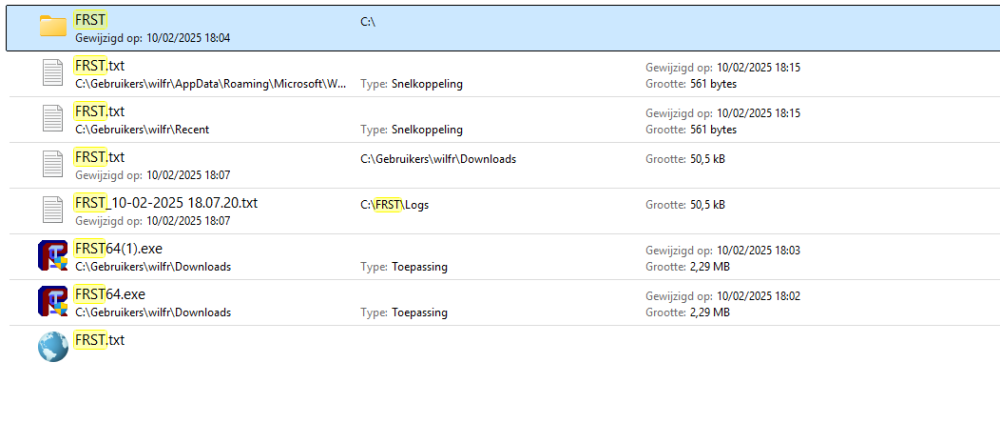Click the FRST64(1).exe application icon

[x=53, y=256]
